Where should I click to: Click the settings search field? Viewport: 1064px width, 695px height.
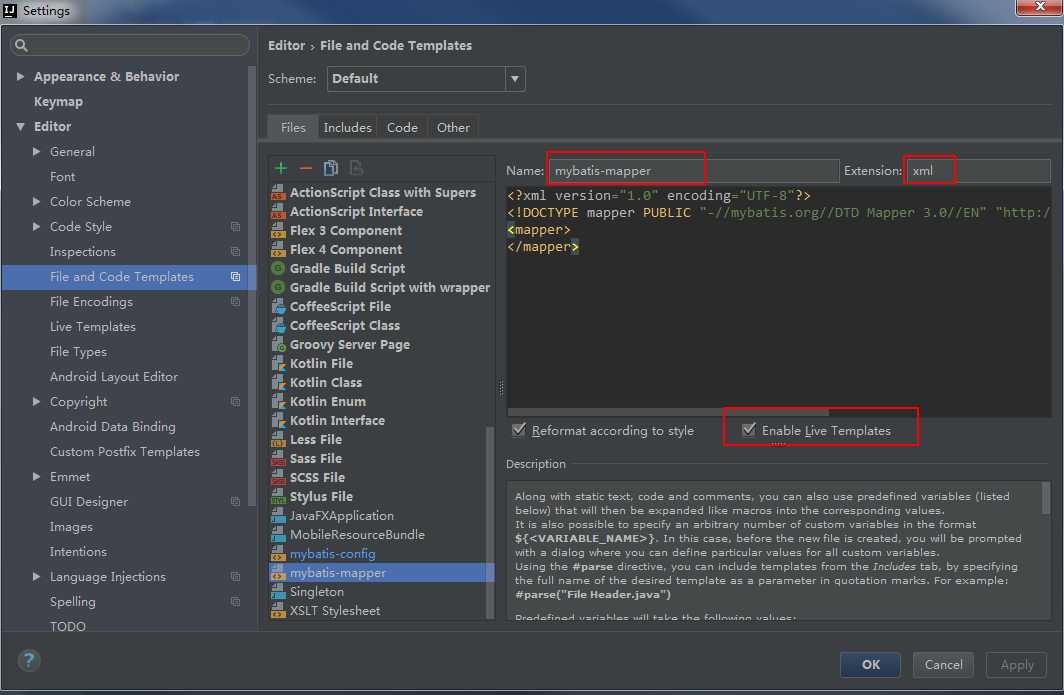tap(130, 45)
